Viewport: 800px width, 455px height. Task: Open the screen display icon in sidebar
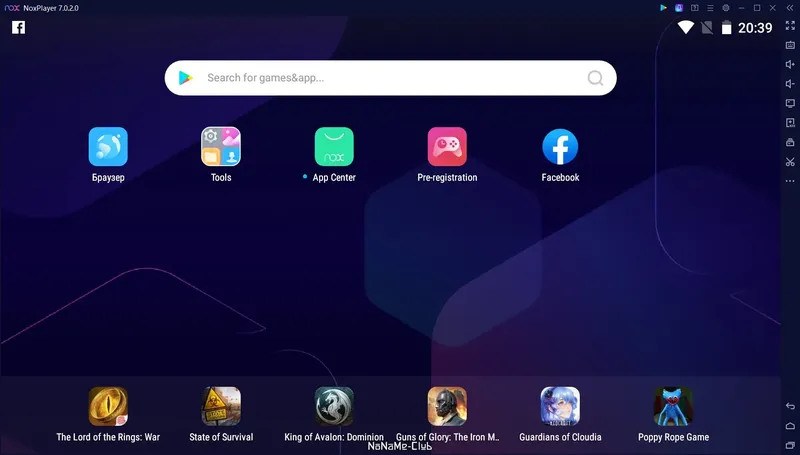[790, 104]
